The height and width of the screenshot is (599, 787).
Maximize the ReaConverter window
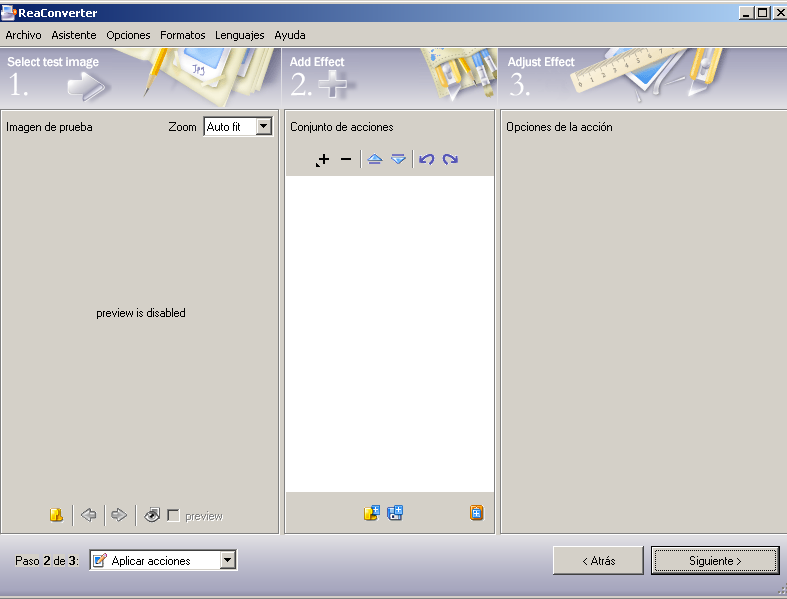(762, 13)
